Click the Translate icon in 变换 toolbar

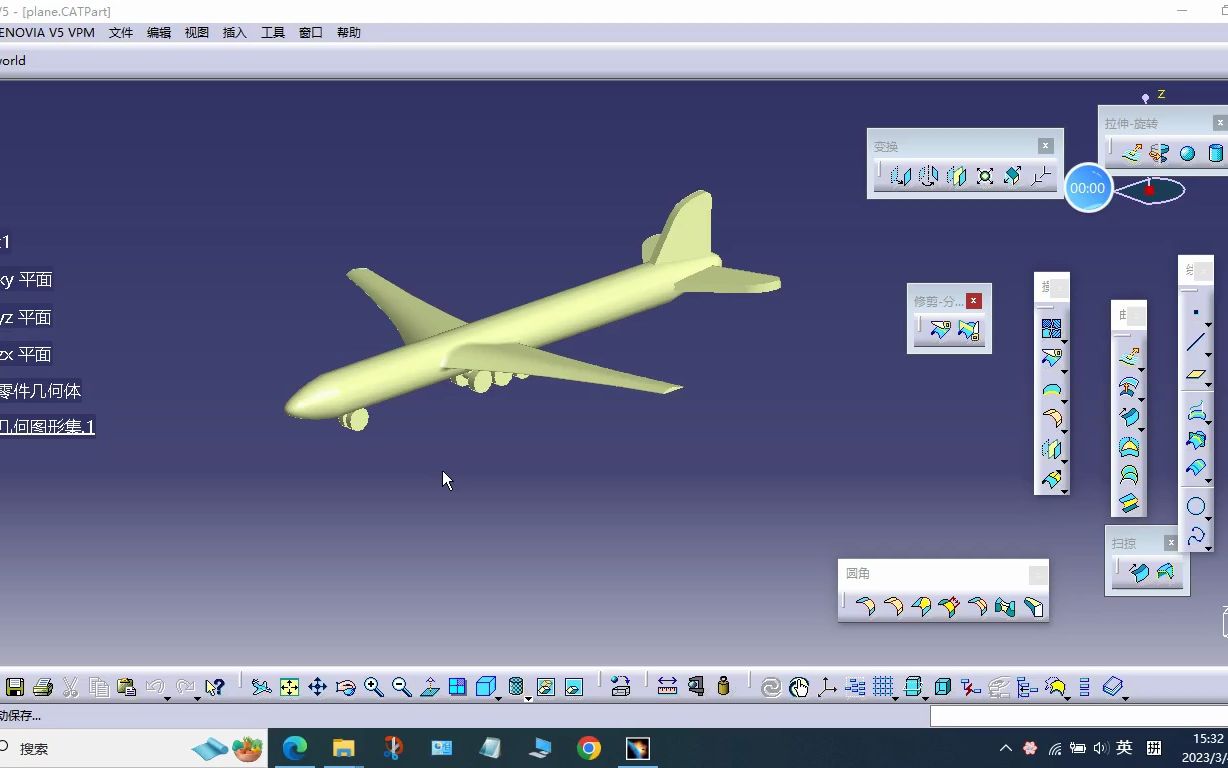[x=900, y=176]
